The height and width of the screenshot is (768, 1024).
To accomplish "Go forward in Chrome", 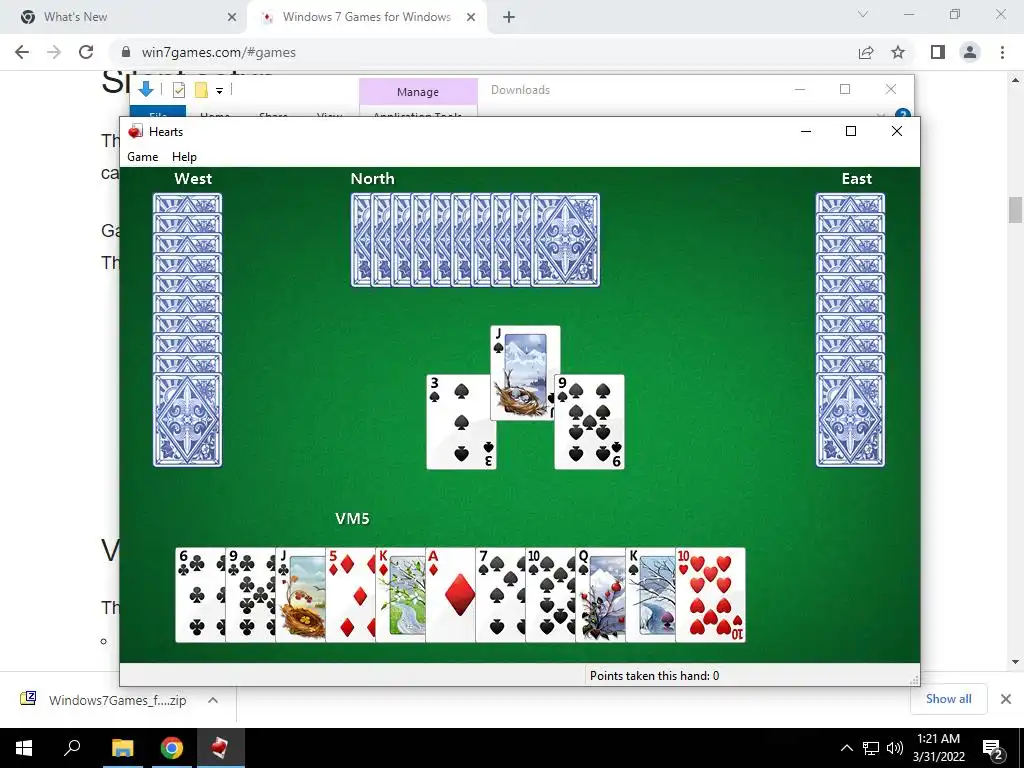I will [54, 52].
